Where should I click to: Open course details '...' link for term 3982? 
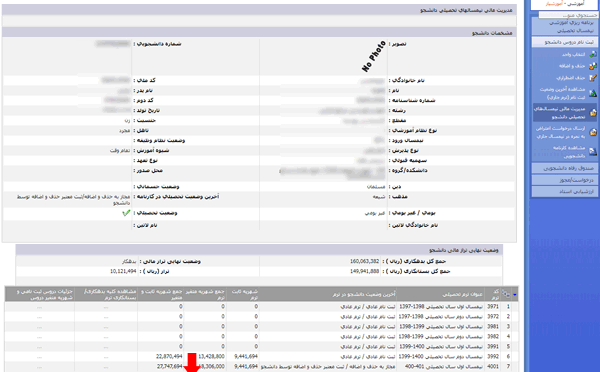click(x=39, y=337)
